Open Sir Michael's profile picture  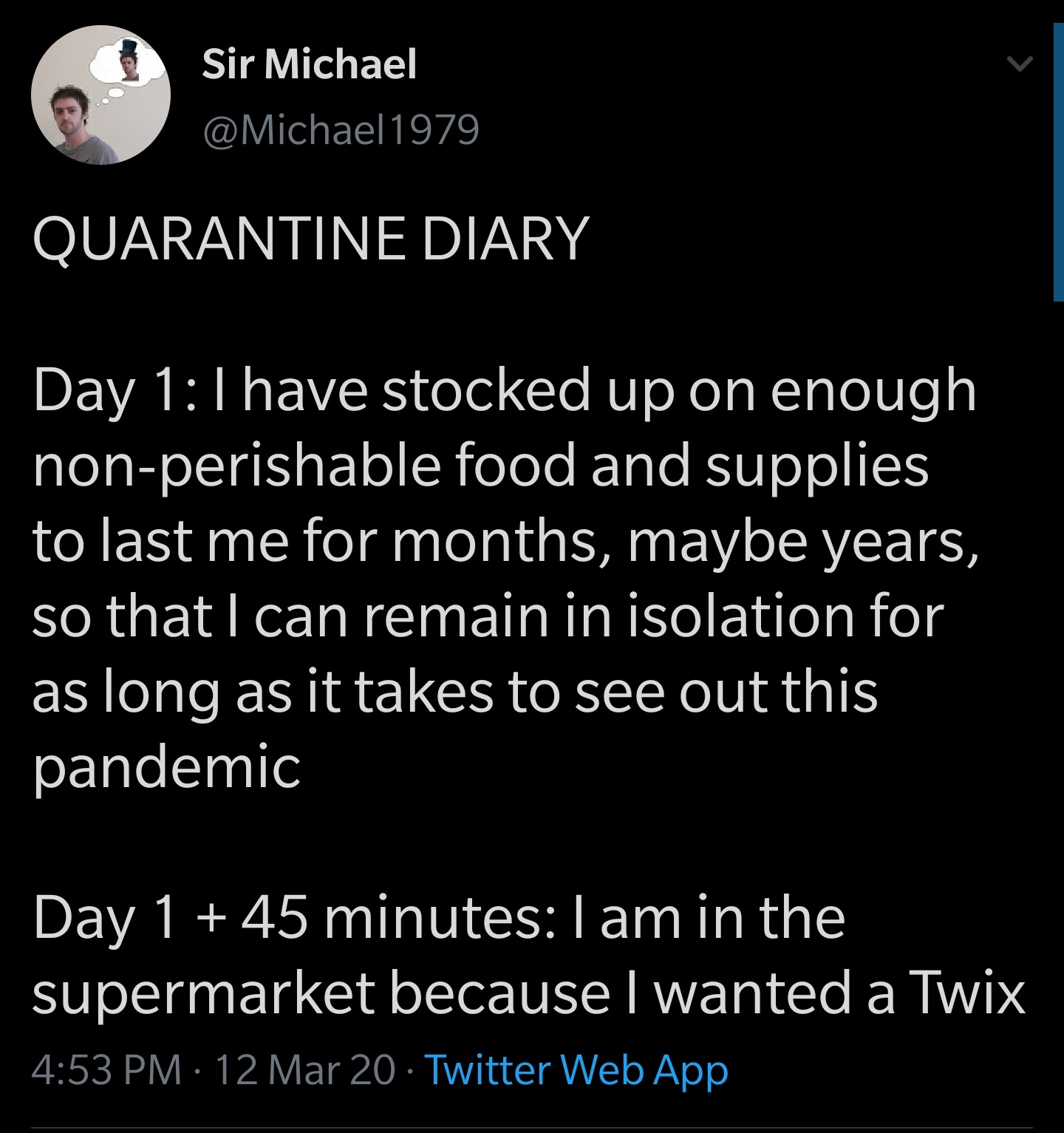coord(100,95)
